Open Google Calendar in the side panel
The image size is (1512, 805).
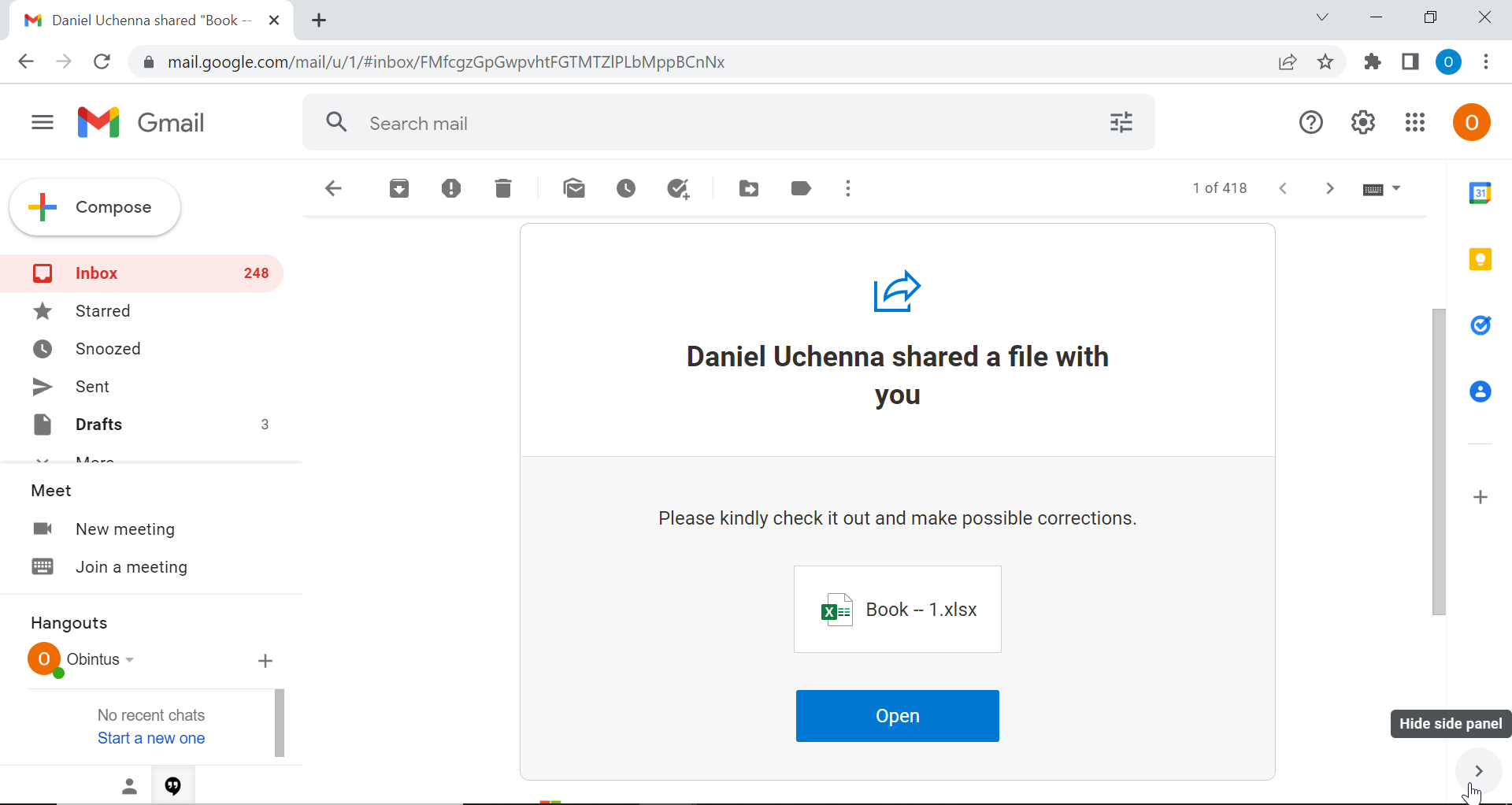point(1480,193)
